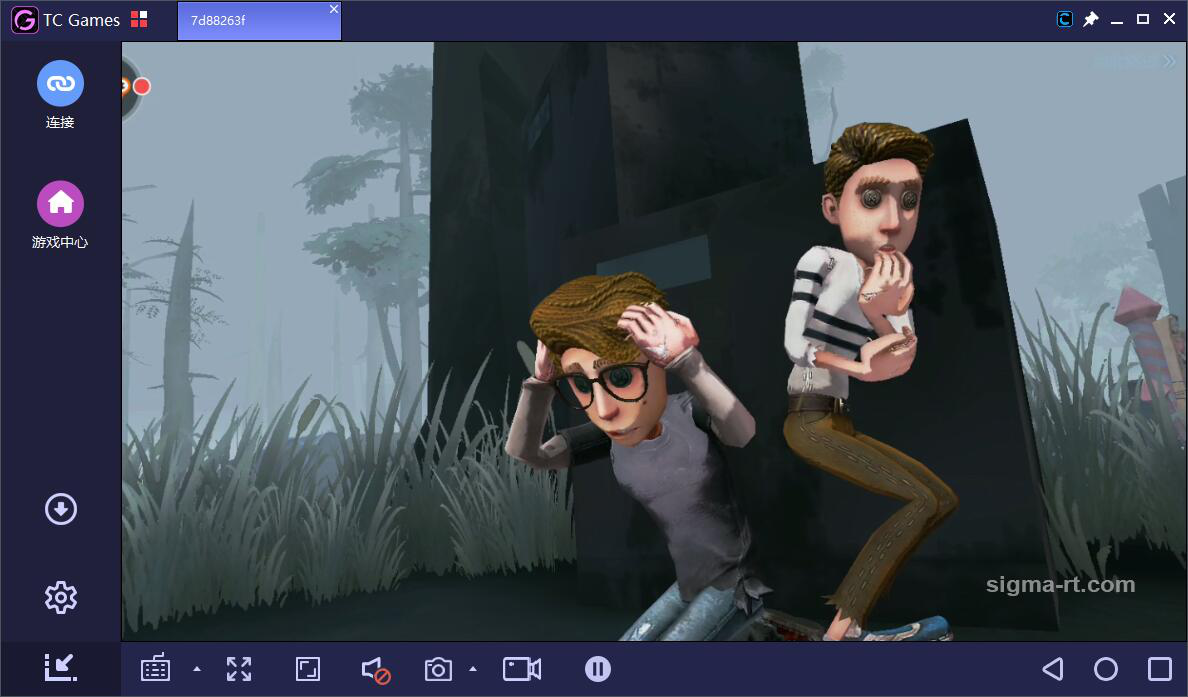Expand screenshot options arrow
This screenshot has height=697, width=1188.
tap(473, 669)
